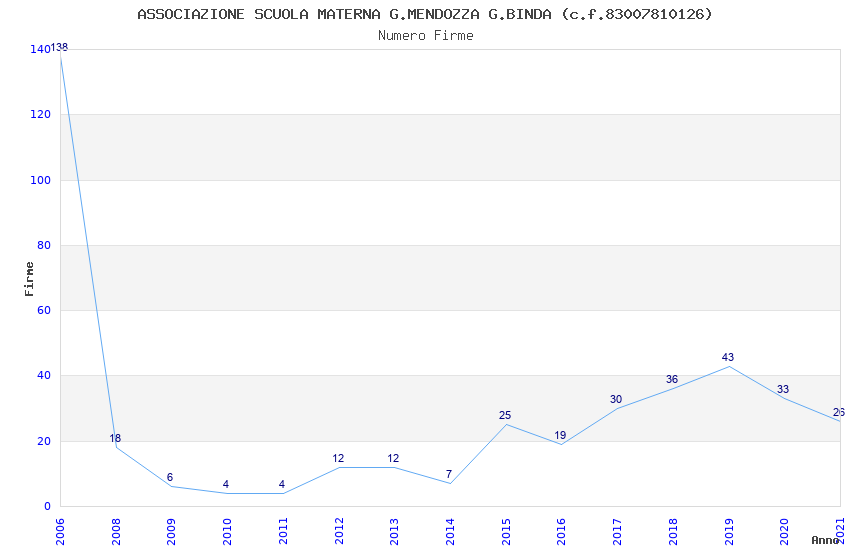850x550 pixels.
Task: Click the y-axis value 20
Action: [x=44, y=441]
